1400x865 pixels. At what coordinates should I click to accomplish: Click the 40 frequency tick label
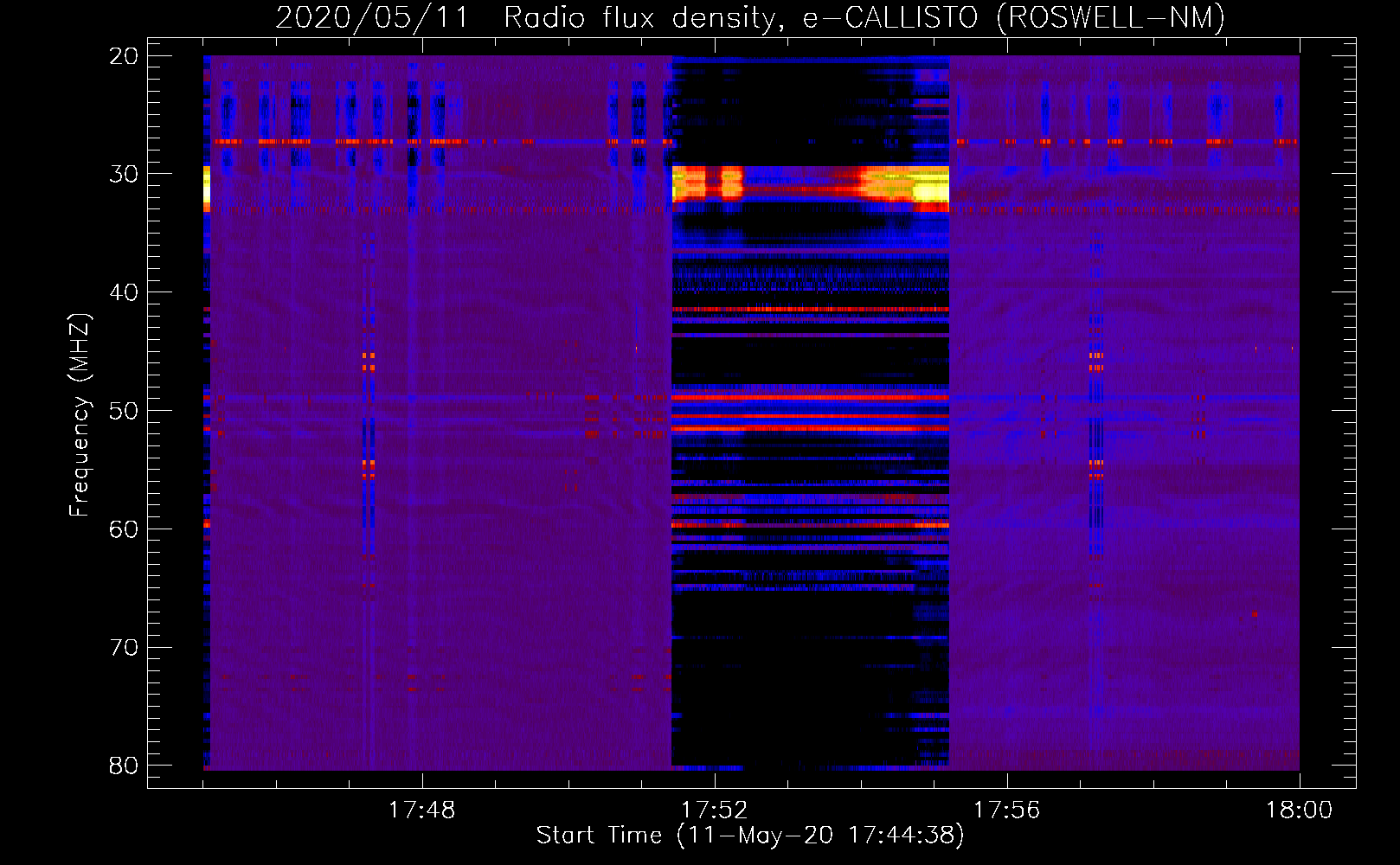(x=124, y=292)
